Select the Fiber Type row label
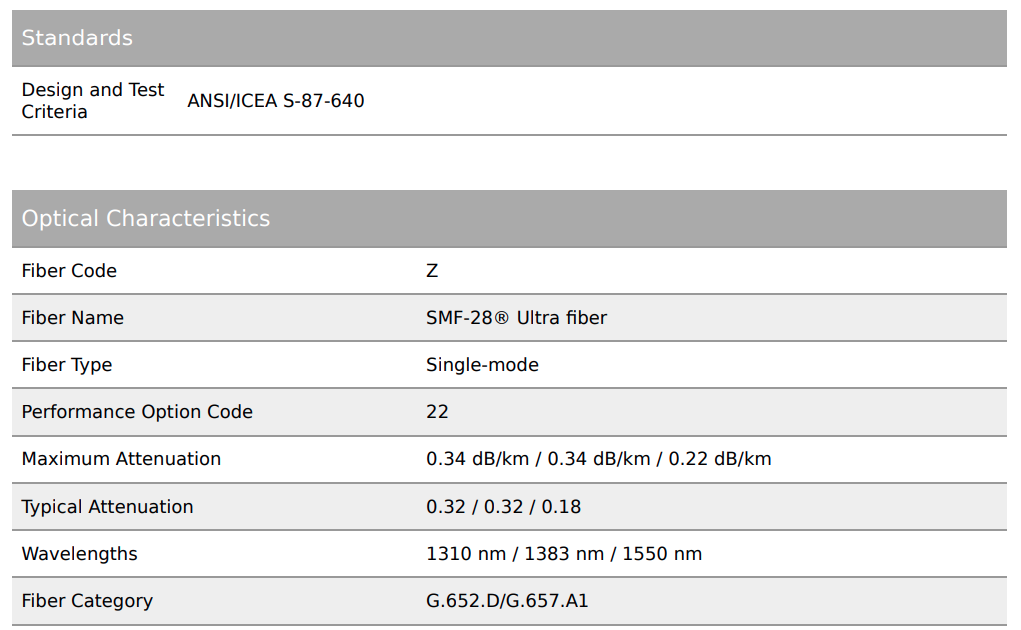The width and height of the screenshot is (1021, 630). click(67, 365)
